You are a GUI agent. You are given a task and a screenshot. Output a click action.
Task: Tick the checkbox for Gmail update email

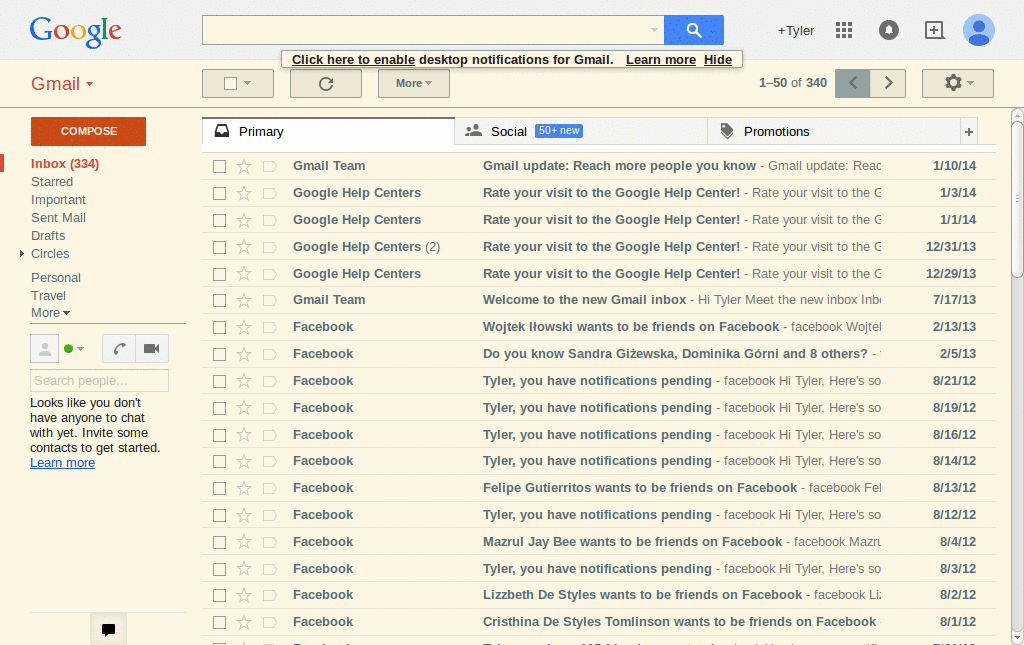click(x=219, y=166)
